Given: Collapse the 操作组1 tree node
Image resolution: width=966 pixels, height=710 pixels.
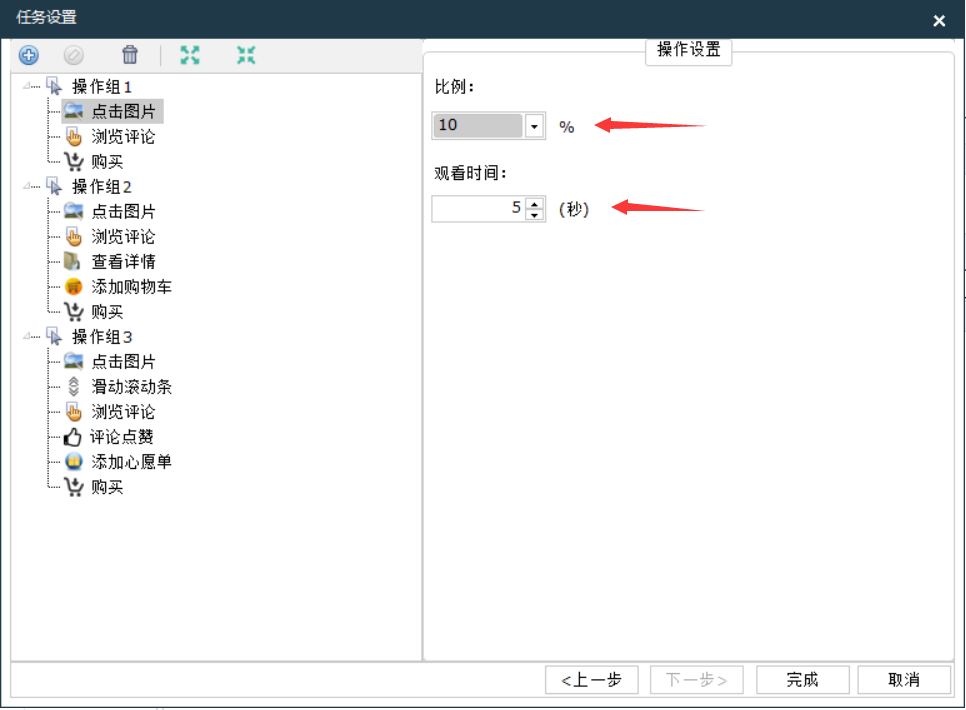Looking at the screenshot, I should click(x=26, y=86).
